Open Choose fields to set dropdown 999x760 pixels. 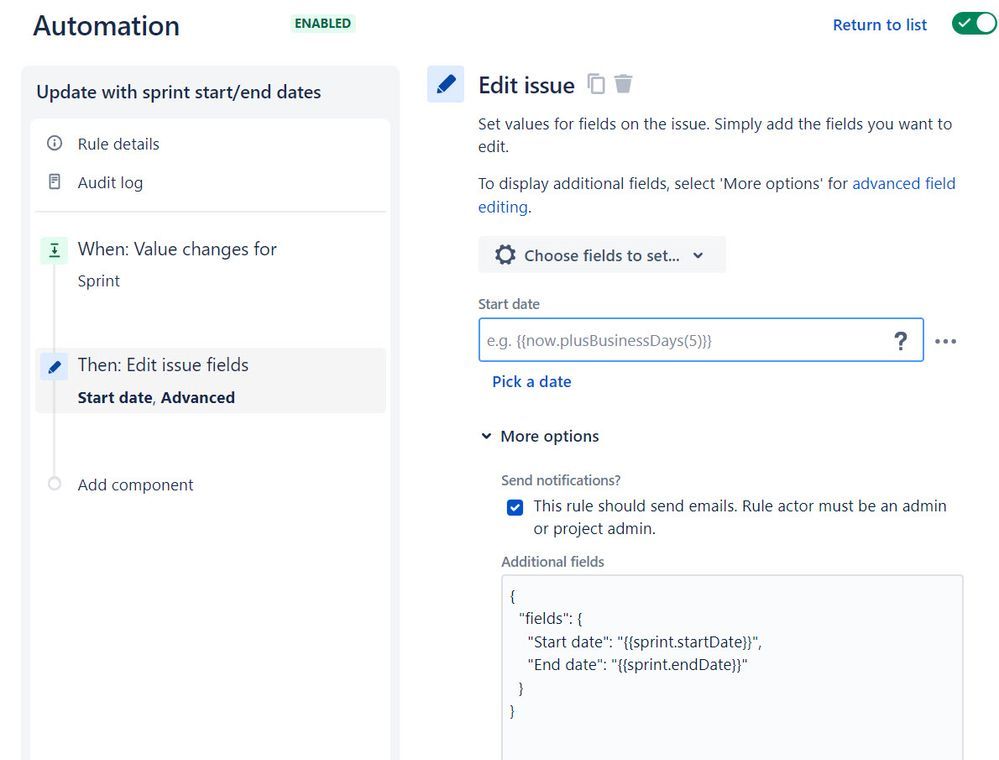[601, 255]
